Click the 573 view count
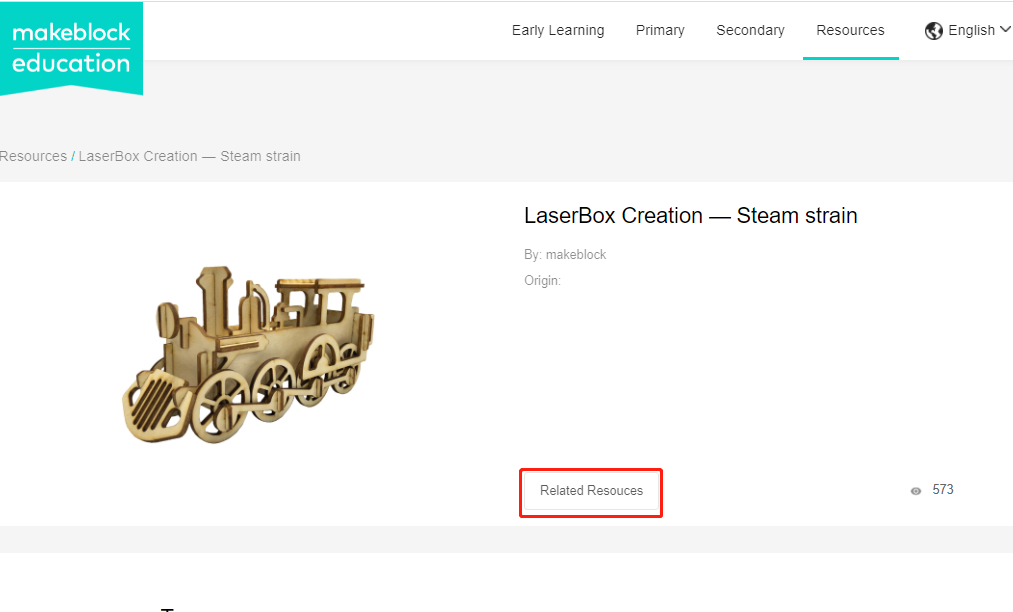Screen dimensions: 1013x612 [942, 490]
